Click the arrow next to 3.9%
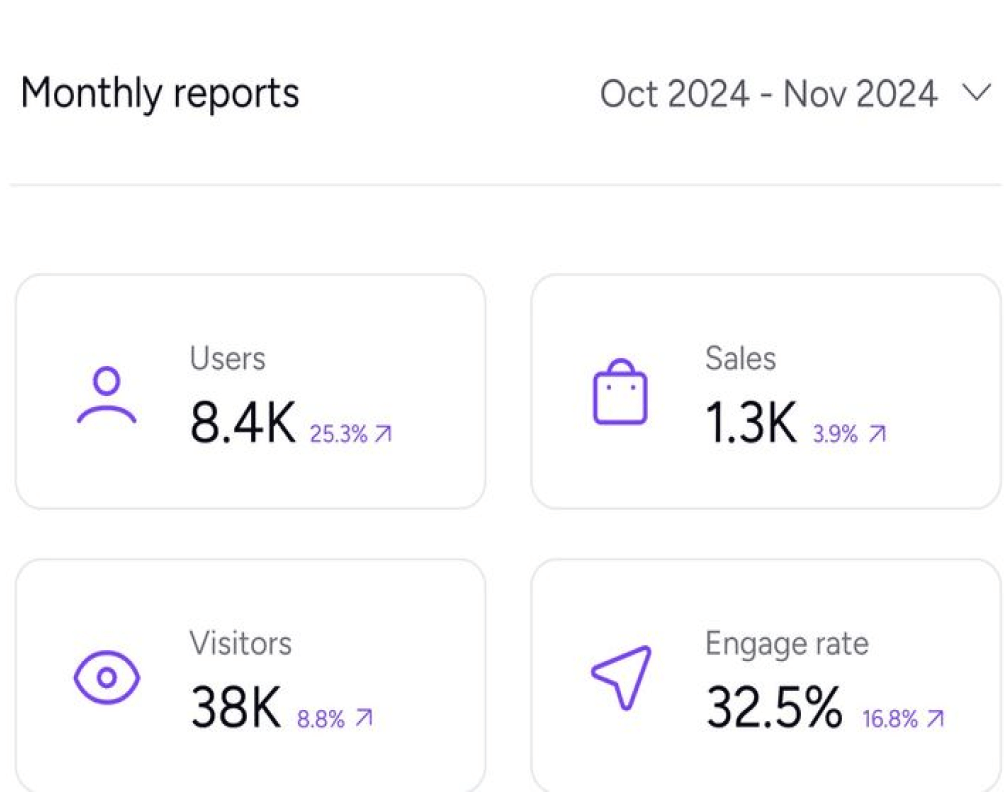 (x=877, y=434)
